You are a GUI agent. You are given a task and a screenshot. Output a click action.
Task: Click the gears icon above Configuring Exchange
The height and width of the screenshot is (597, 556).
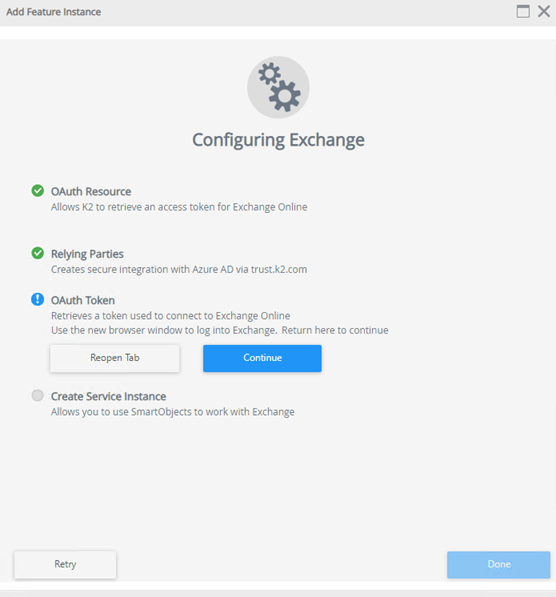278,87
